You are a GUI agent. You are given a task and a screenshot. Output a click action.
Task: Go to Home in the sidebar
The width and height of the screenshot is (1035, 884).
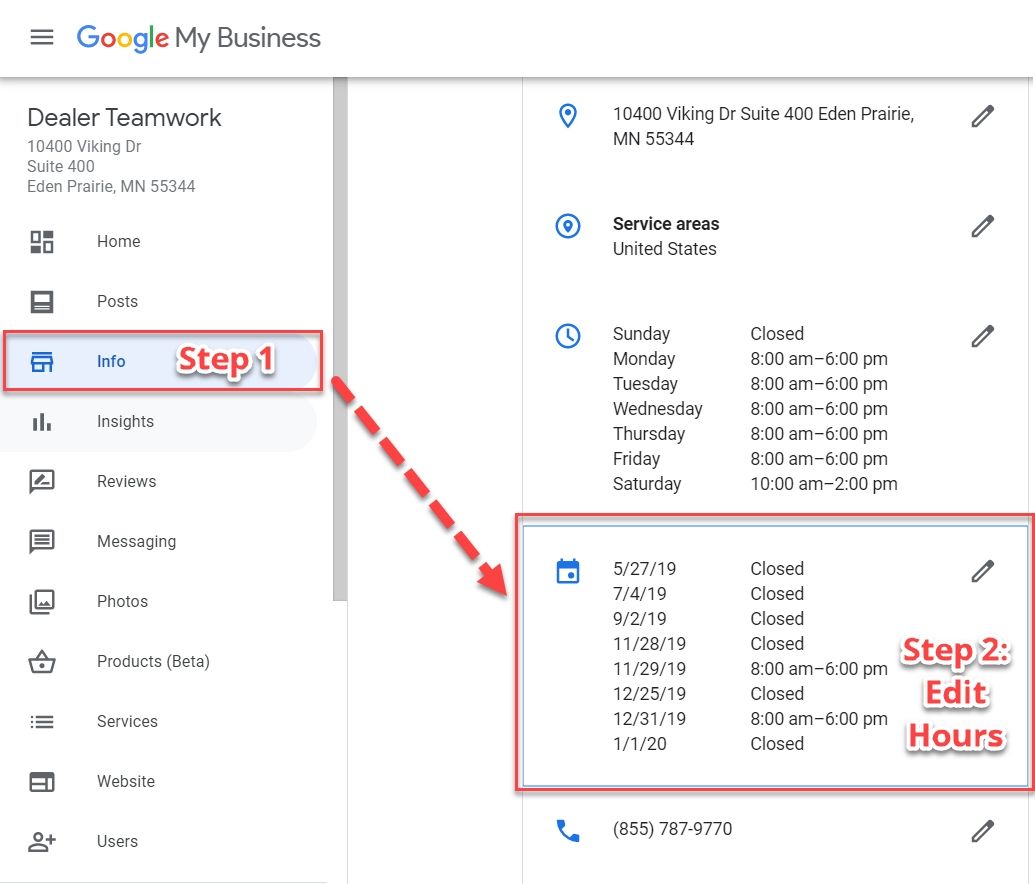pos(118,242)
